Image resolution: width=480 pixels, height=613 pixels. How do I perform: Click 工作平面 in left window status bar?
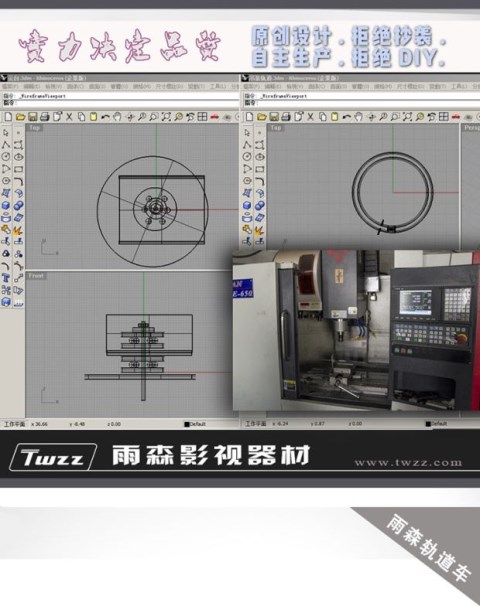(x=14, y=424)
